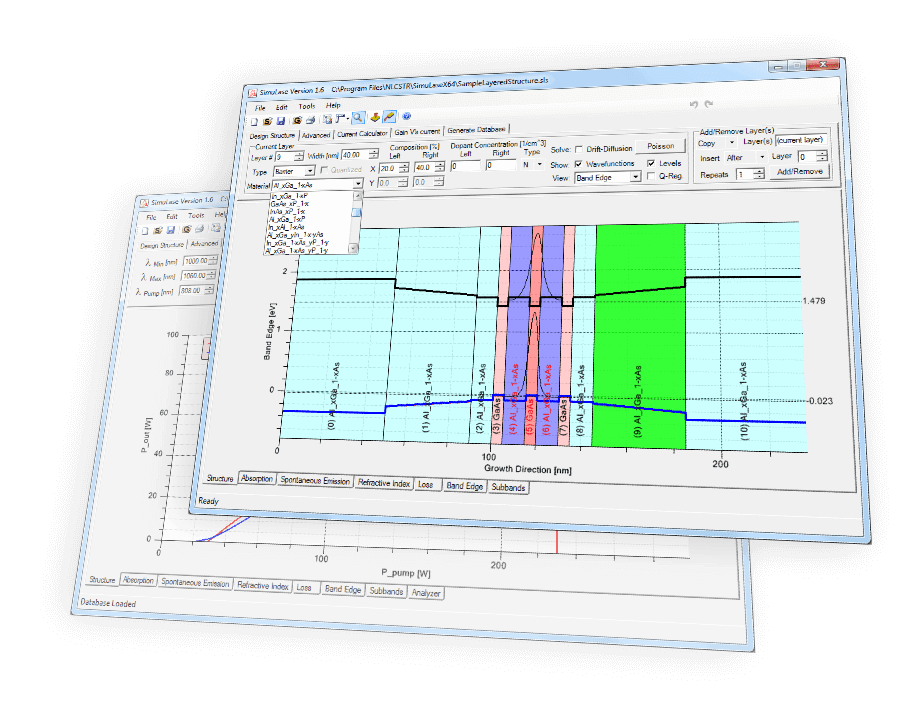This screenshot has width=922, height=716.
Task: Click the blue Help question-mark toolbar icon
Action: tap(406, 116)
